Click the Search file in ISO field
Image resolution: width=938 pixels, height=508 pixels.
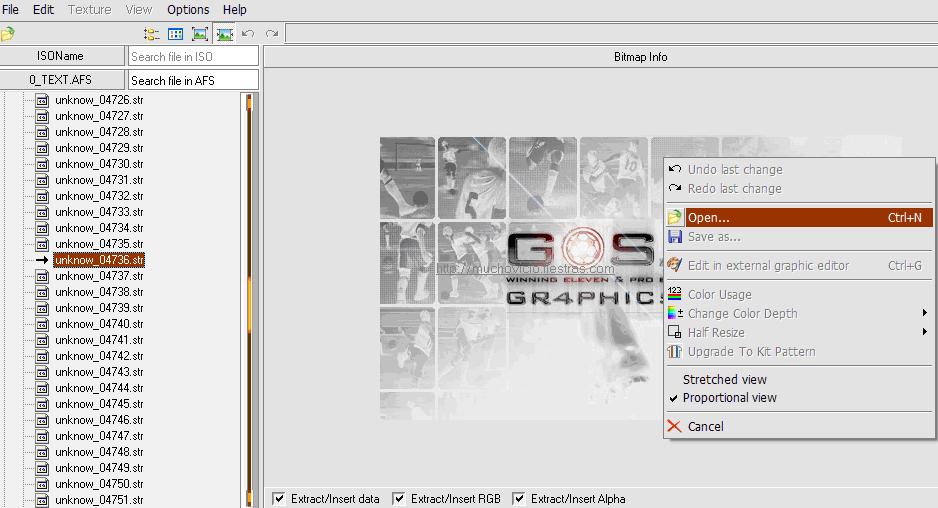[193, 57]
